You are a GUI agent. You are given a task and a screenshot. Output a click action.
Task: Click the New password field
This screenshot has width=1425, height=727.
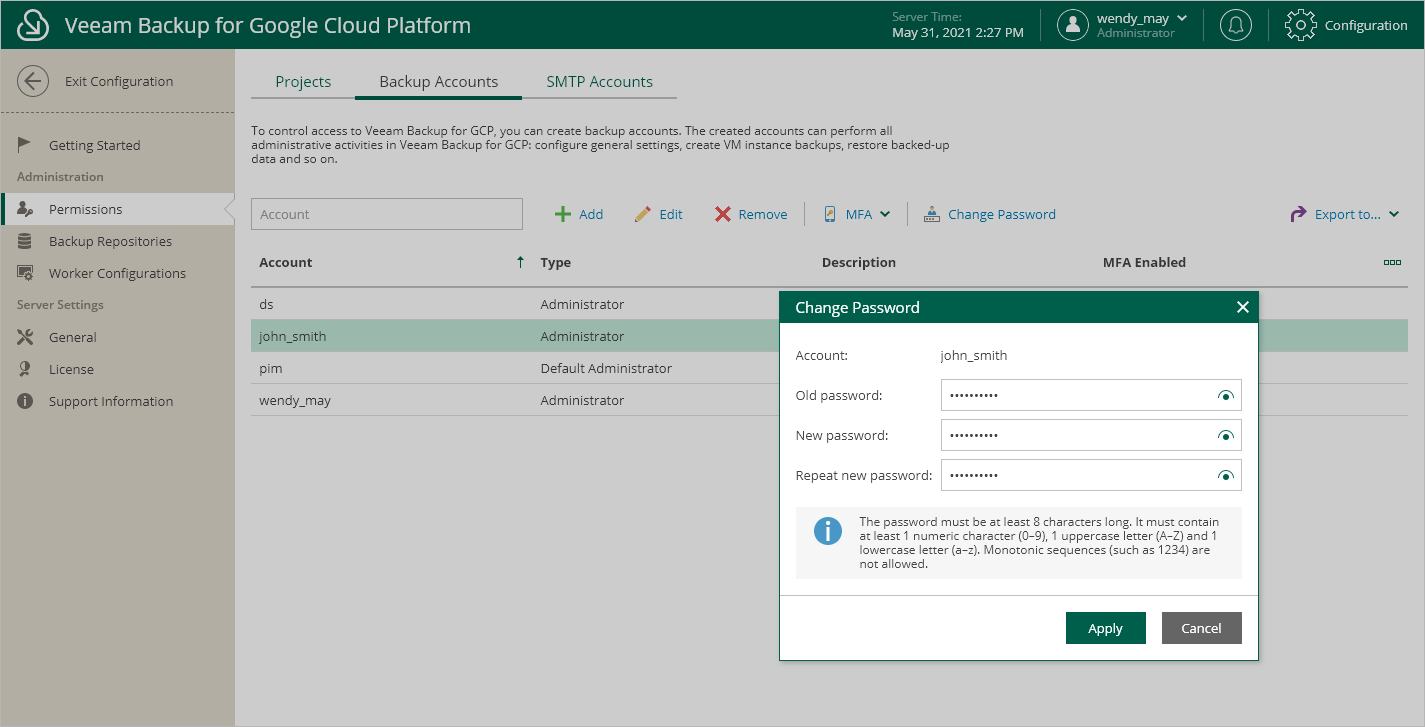(x=1091, y=435)
